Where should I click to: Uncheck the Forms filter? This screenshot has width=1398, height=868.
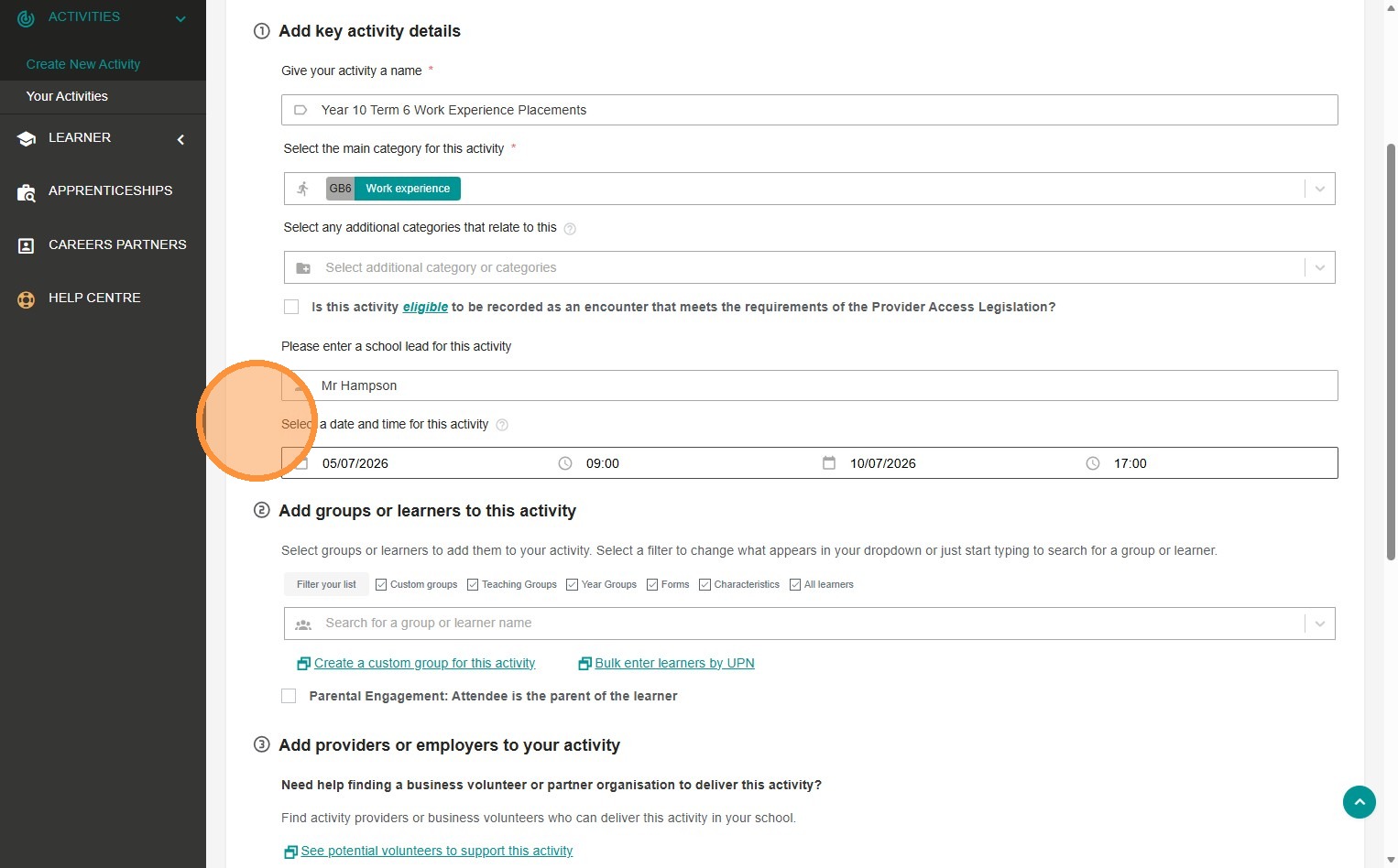[x=652, y=584]
